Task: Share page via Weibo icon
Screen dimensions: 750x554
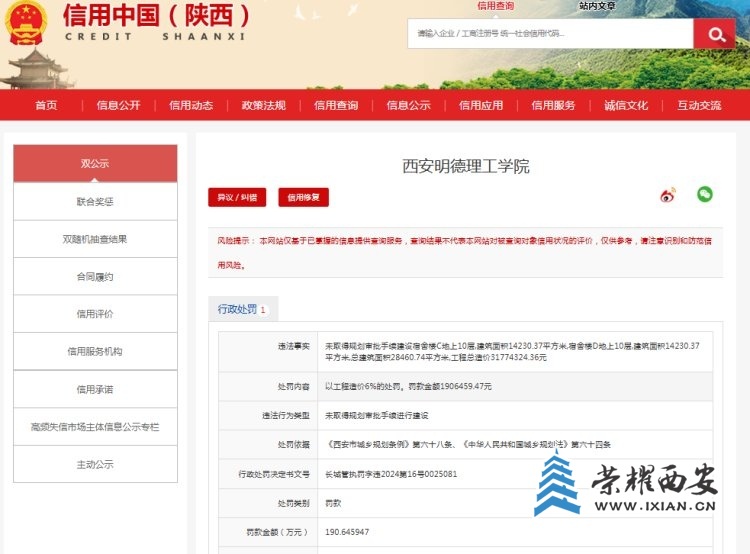Action: [x=668, y=195]
